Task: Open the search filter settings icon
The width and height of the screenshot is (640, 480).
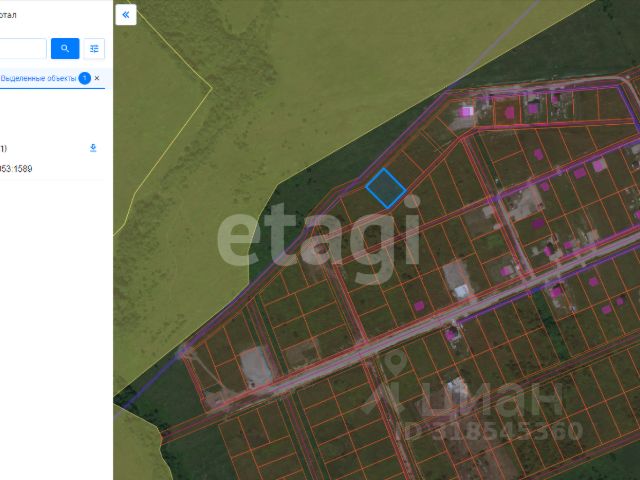Action: point(94,49)
